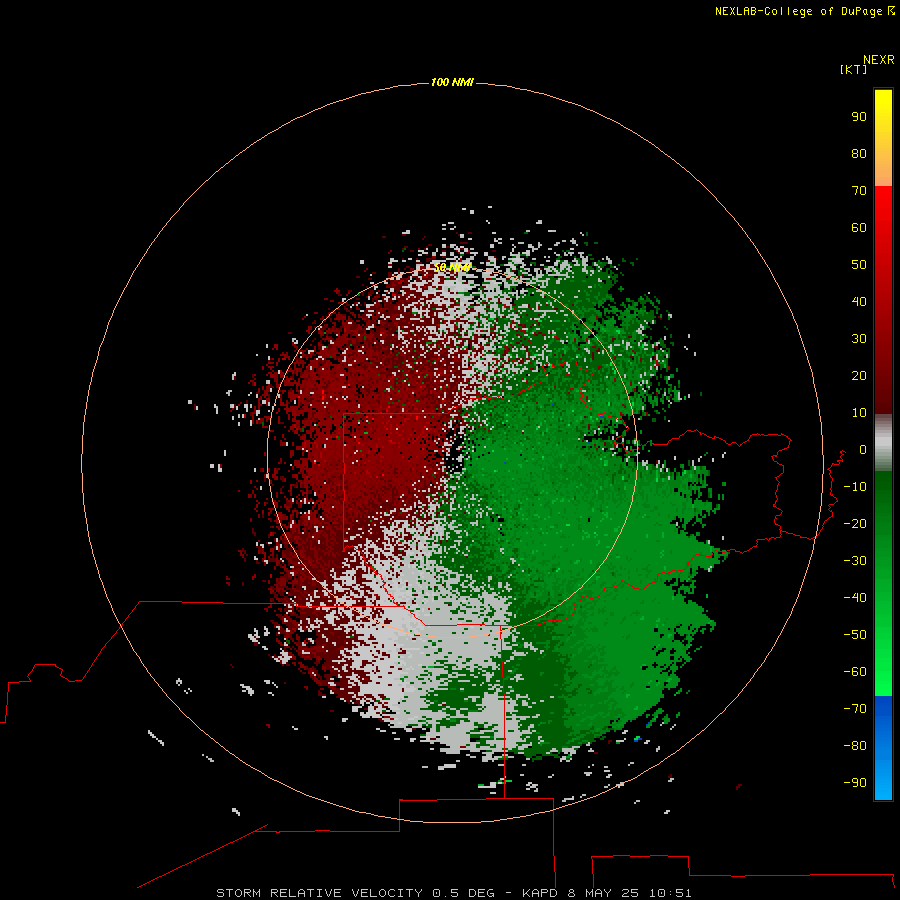Click the 20 value on velocity scale

point(859,375)
